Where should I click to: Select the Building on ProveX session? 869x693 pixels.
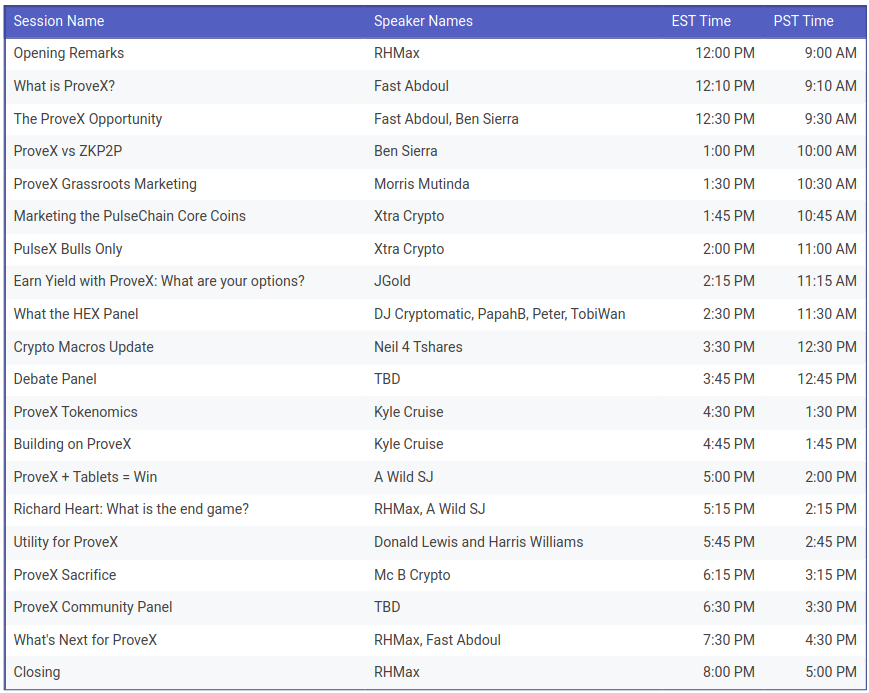pos(72,444)
